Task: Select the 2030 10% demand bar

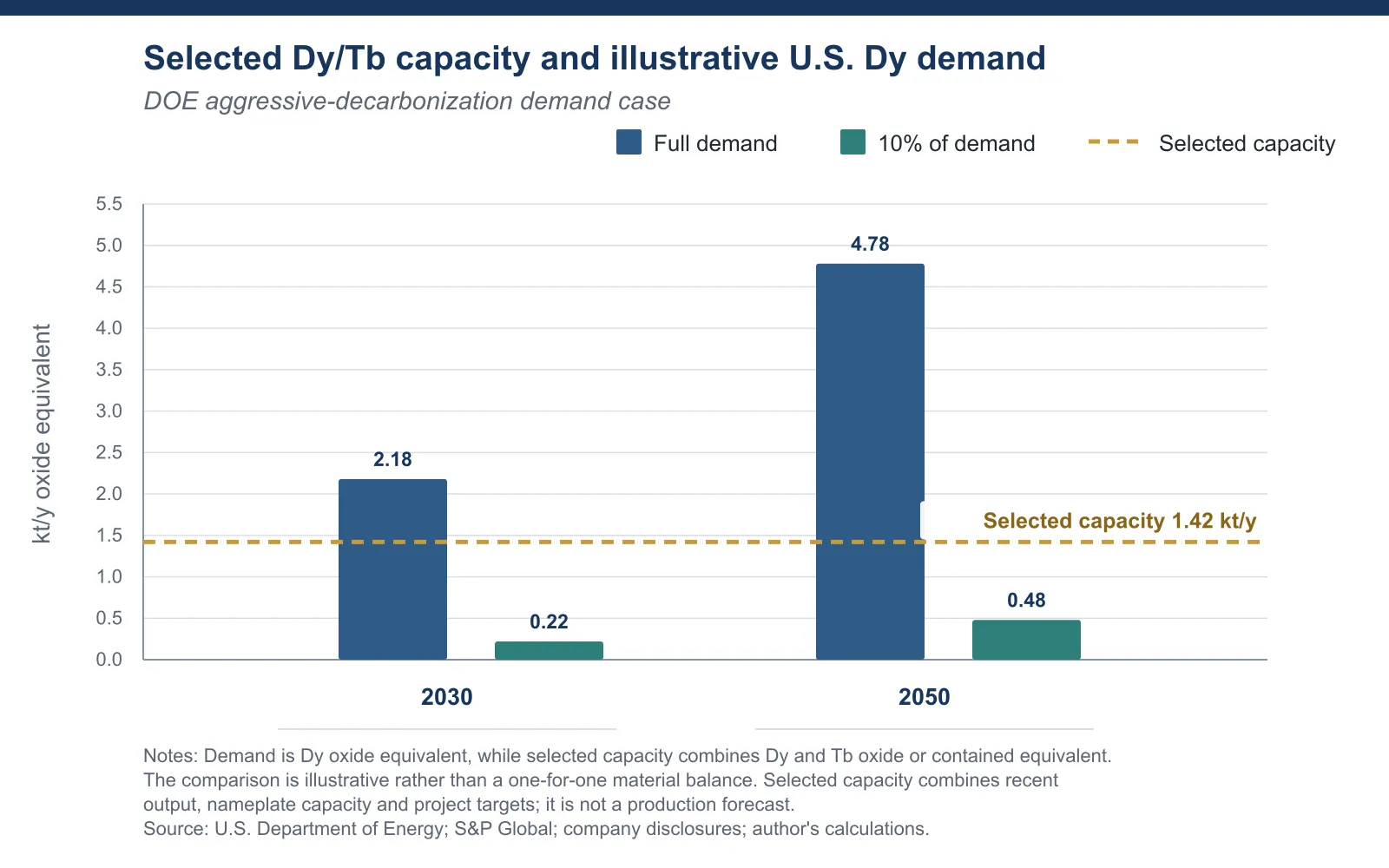Action: point(549,650)
